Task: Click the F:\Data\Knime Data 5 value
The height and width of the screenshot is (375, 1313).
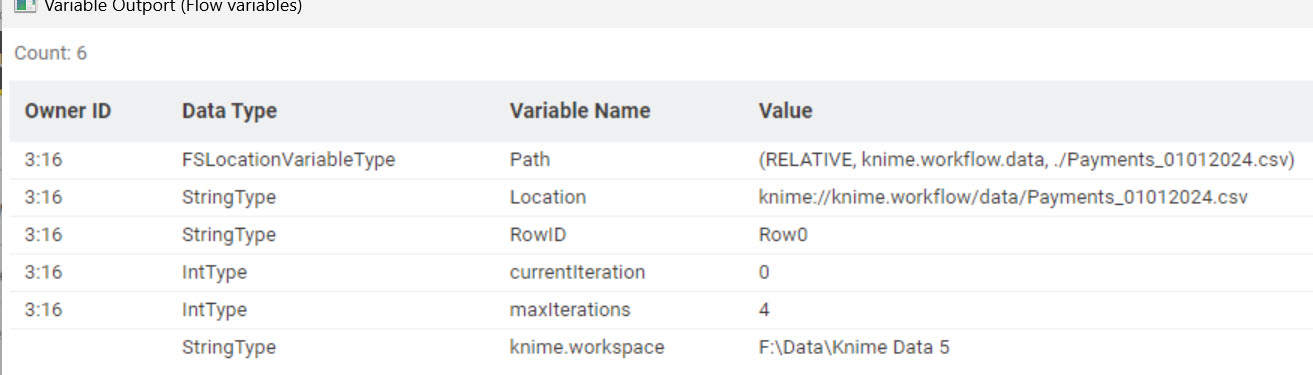Action: [x=854, y=347]
